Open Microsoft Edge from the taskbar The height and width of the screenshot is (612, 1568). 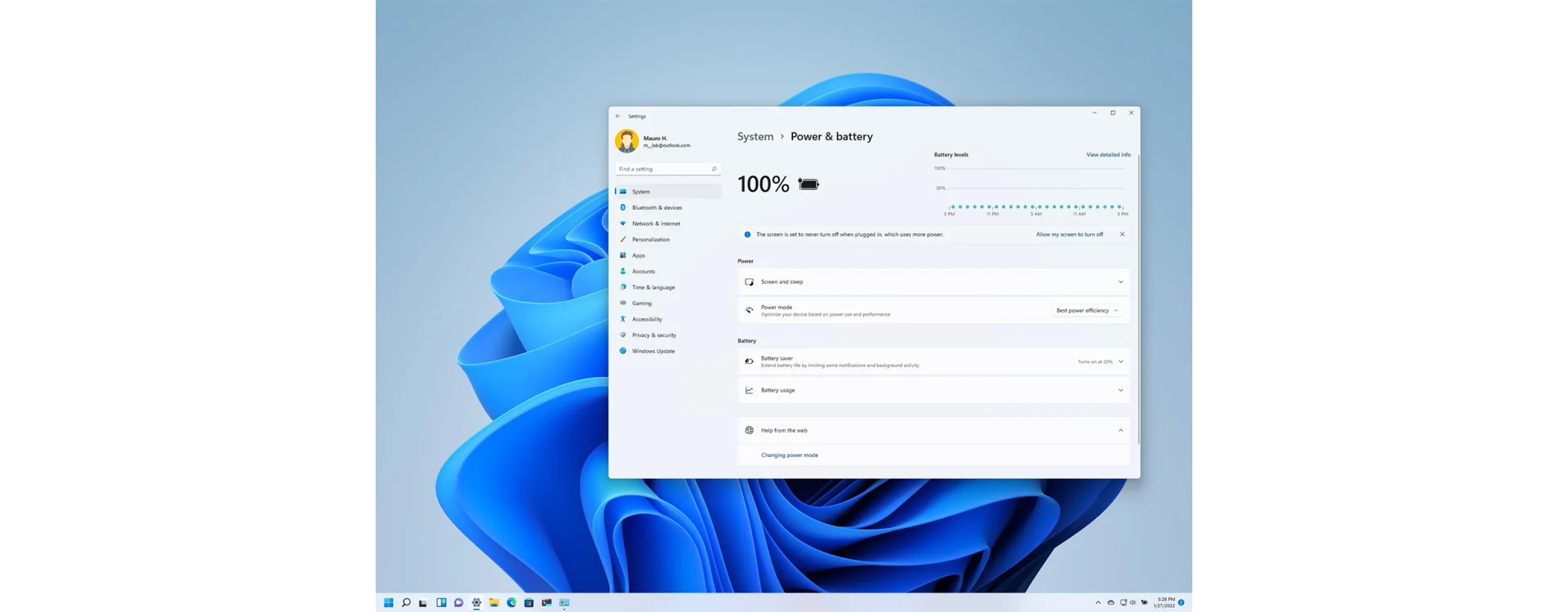click(x=511, y=603)
